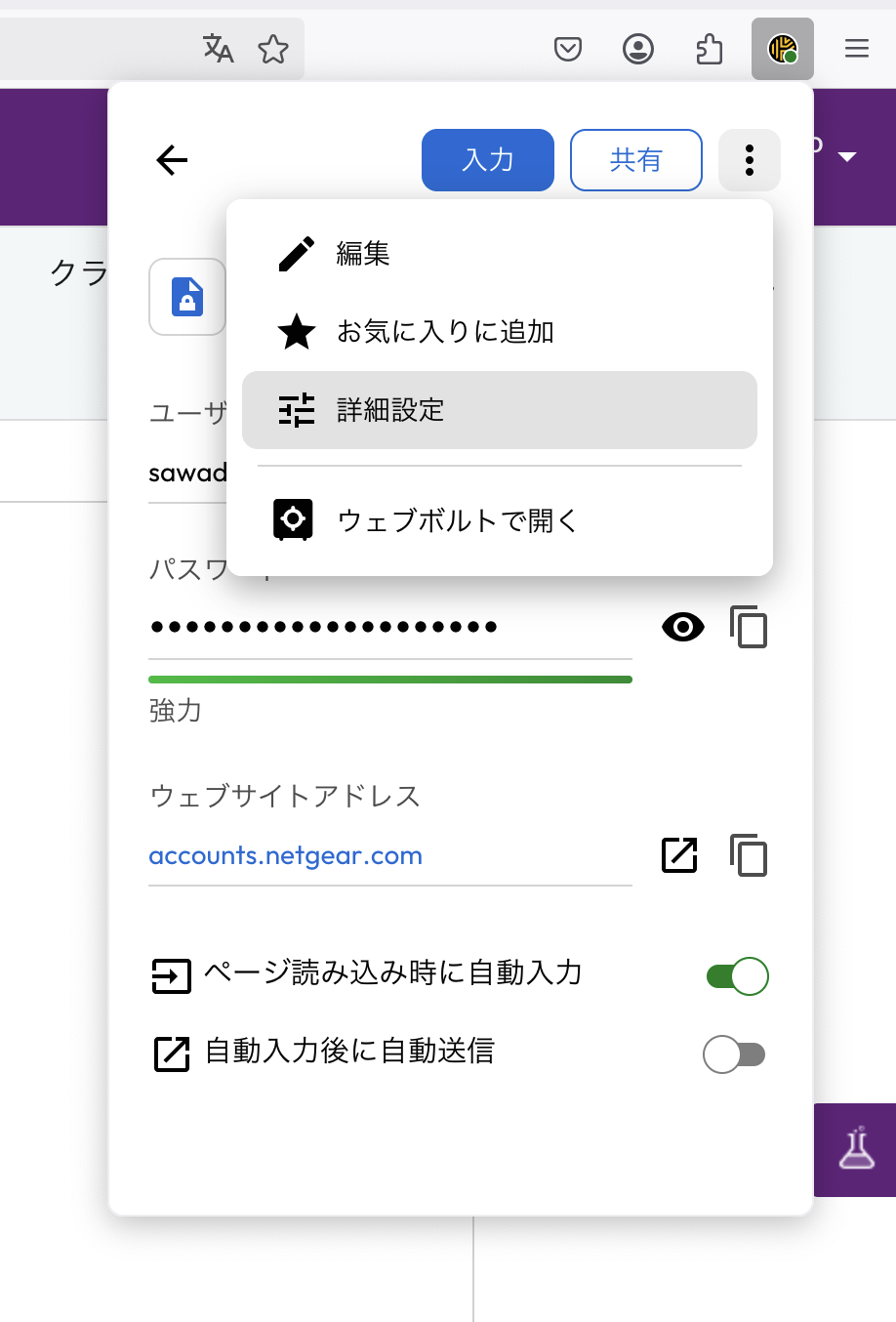
Task: Click the Firefox translate page icon
Action: (218, 49)
